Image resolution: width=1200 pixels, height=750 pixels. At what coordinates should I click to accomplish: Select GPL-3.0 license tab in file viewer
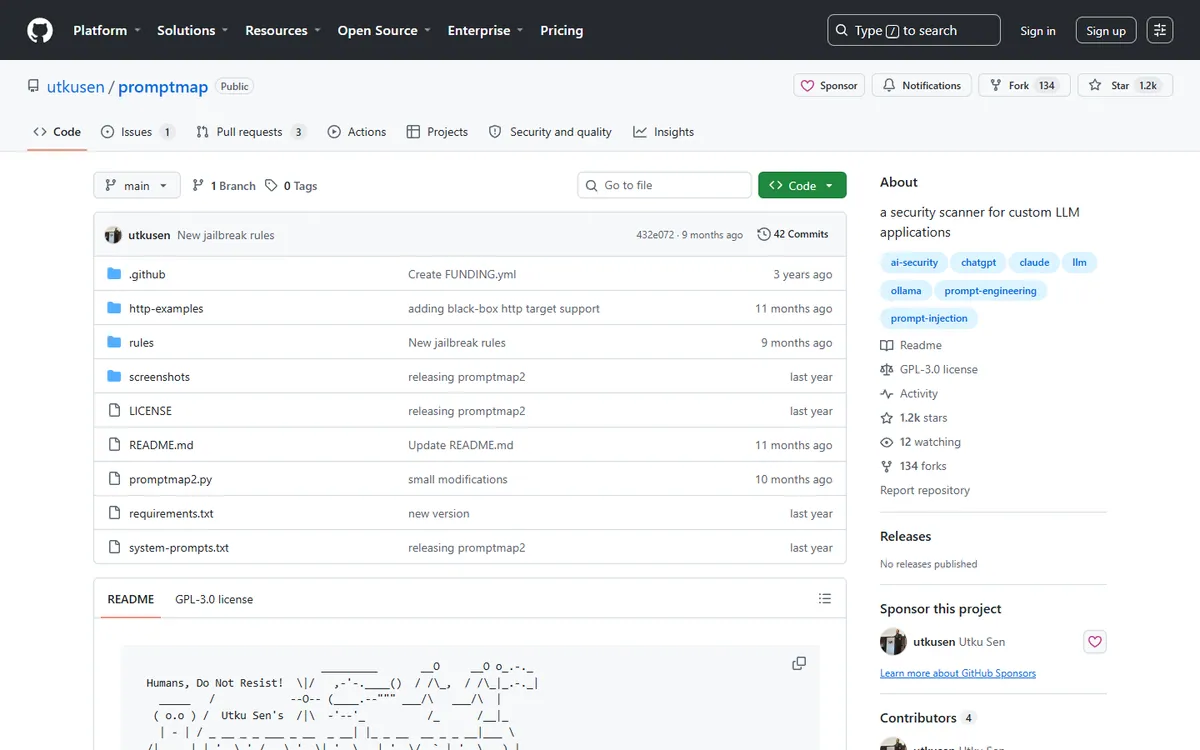coord(214,599)
